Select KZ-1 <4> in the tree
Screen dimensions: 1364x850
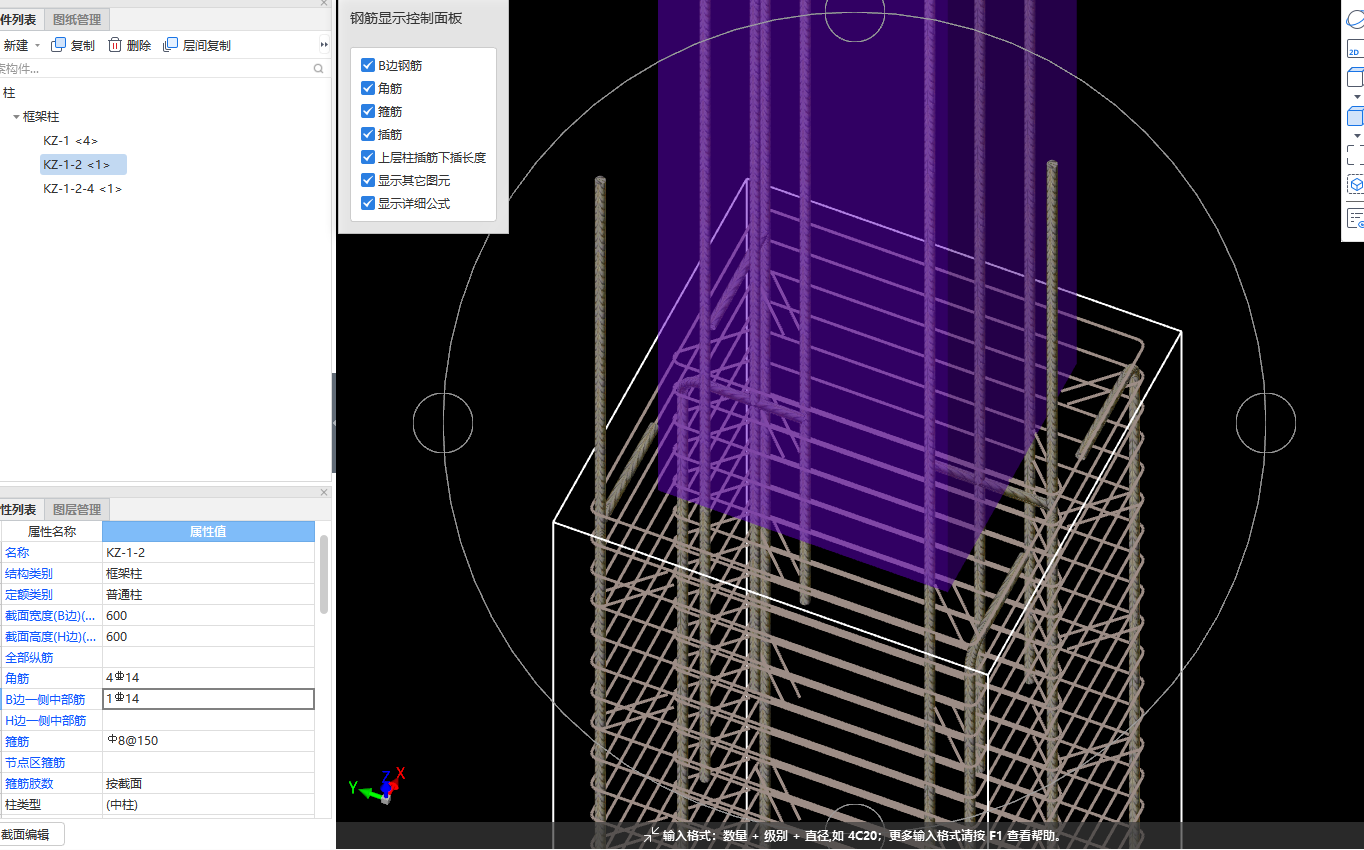(70, 141)
